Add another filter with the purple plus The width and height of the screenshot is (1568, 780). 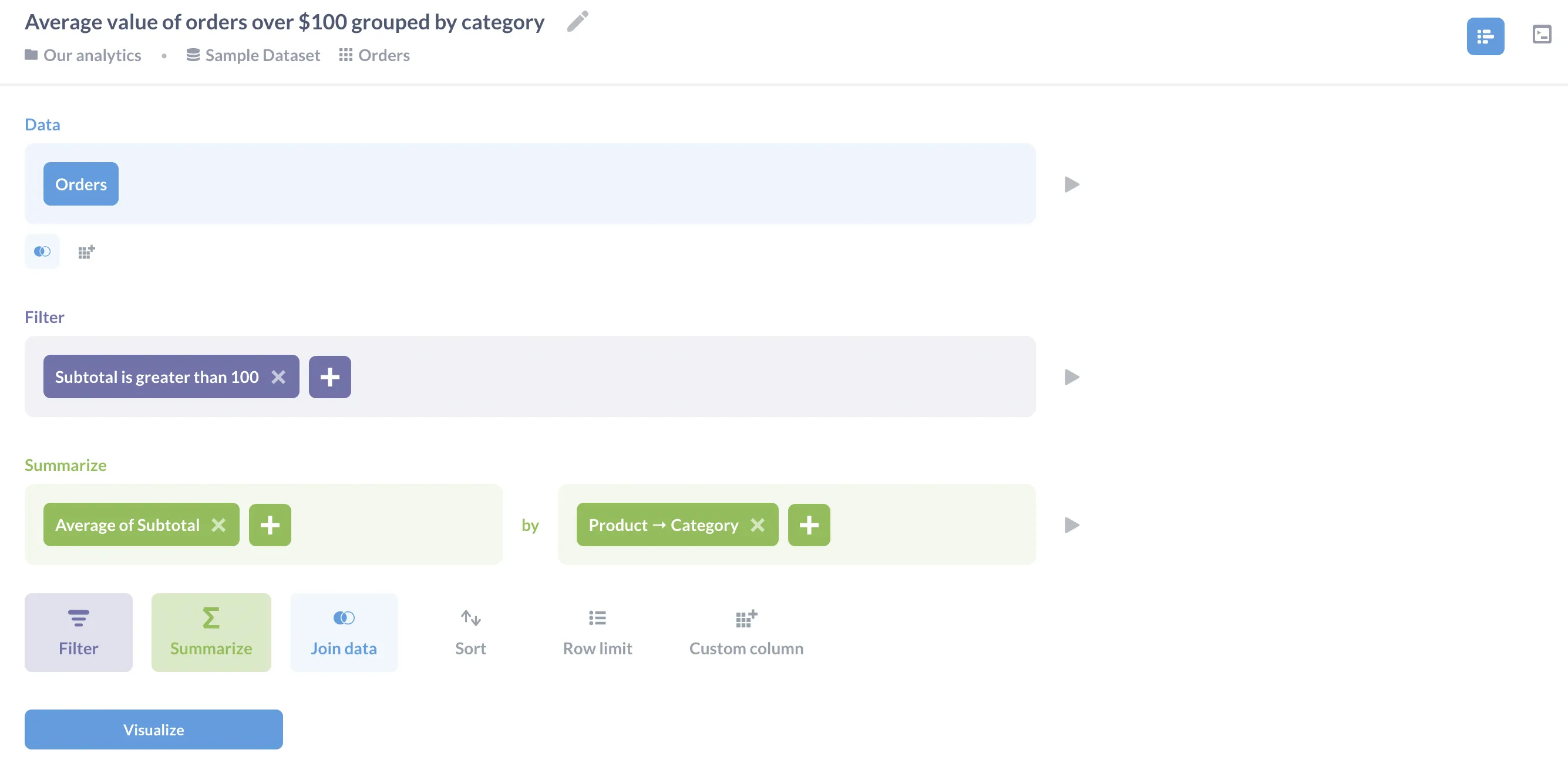tap(329, 377)
